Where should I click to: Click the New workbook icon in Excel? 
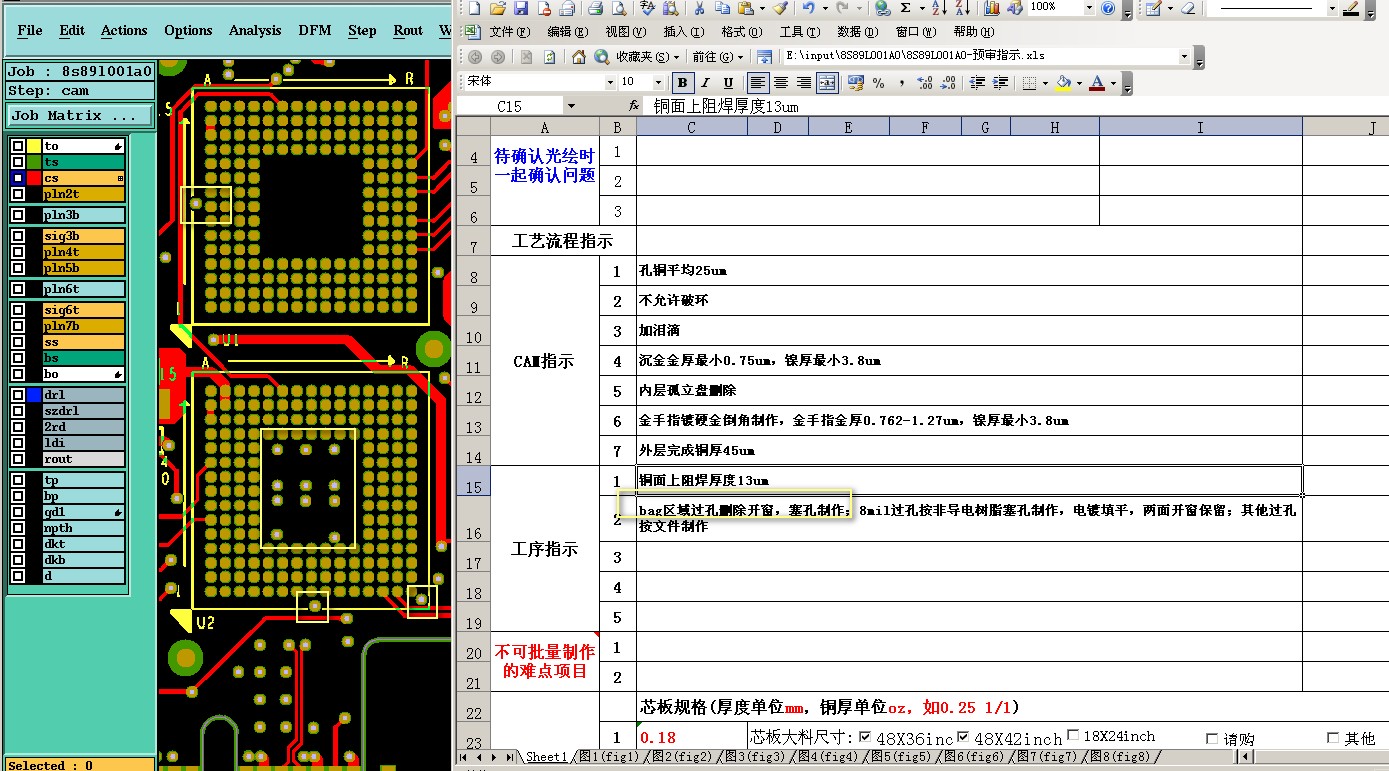474,8
